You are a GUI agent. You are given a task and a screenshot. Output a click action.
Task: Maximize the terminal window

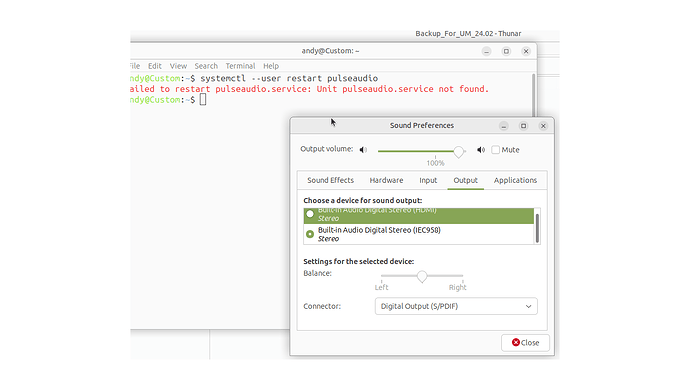(x=506, y=51)
